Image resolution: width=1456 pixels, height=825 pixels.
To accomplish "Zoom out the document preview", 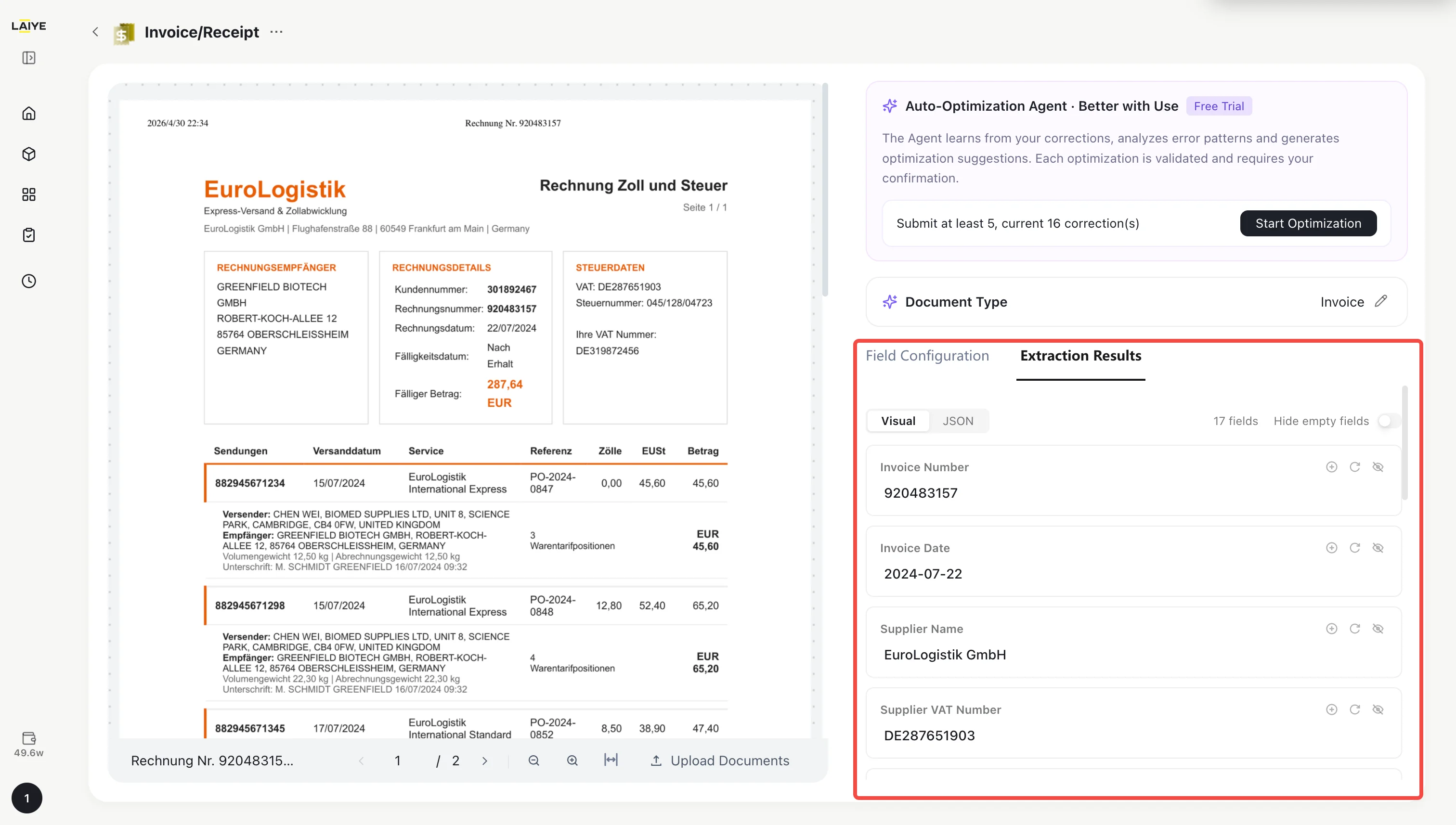I will [533, 761].
